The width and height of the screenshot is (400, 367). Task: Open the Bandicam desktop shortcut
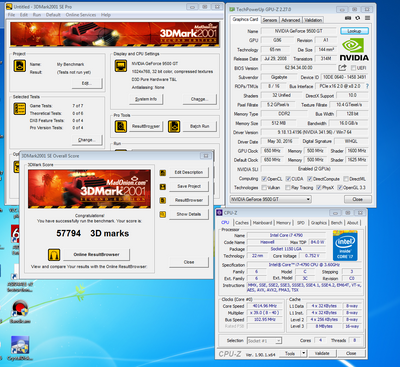click(x=20, y=312)
